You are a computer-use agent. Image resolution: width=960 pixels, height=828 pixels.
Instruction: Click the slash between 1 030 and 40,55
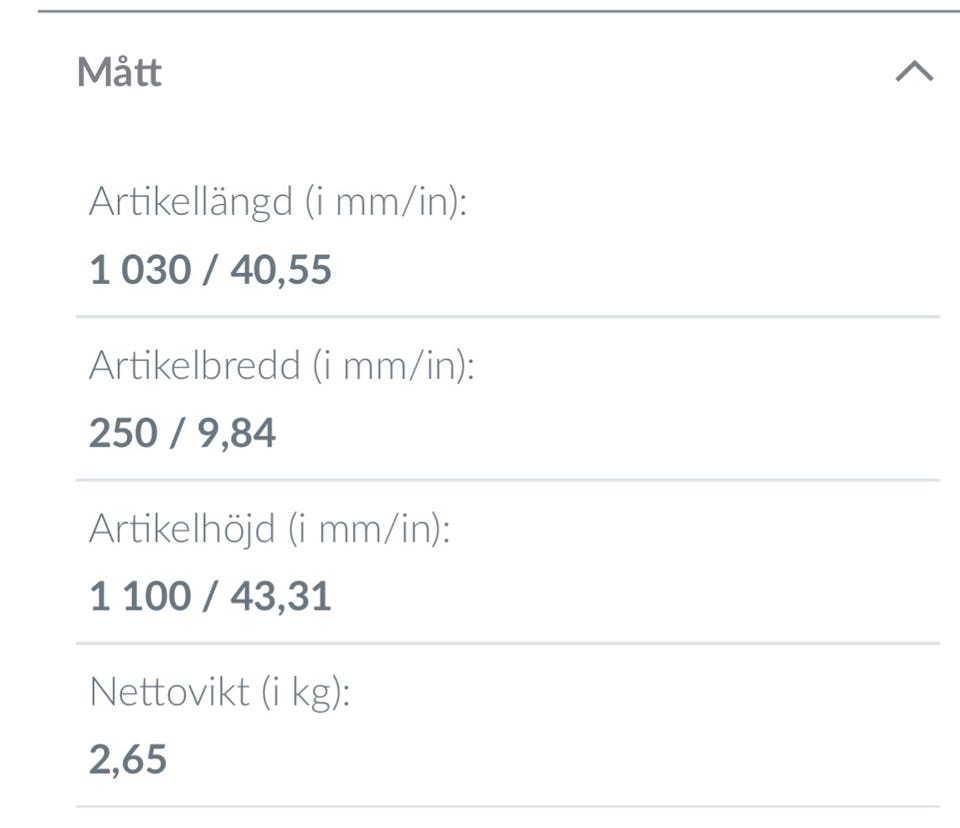209,270
